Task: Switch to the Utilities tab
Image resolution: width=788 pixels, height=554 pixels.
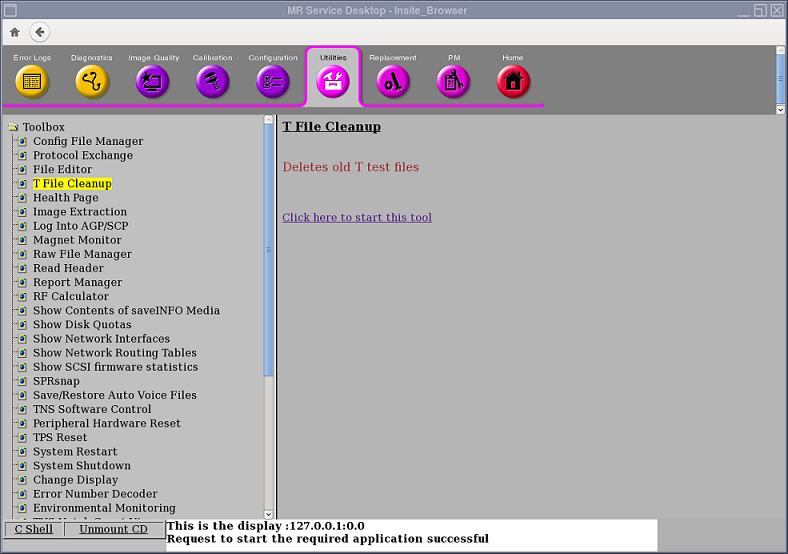Action: (x=333, y=80)
